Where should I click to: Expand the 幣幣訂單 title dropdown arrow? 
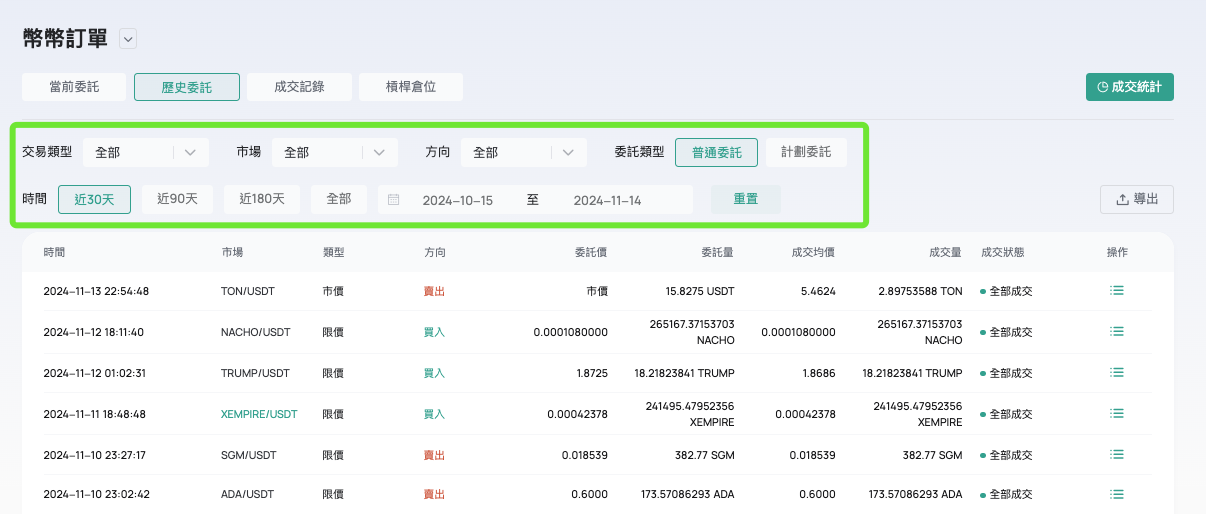127,39
